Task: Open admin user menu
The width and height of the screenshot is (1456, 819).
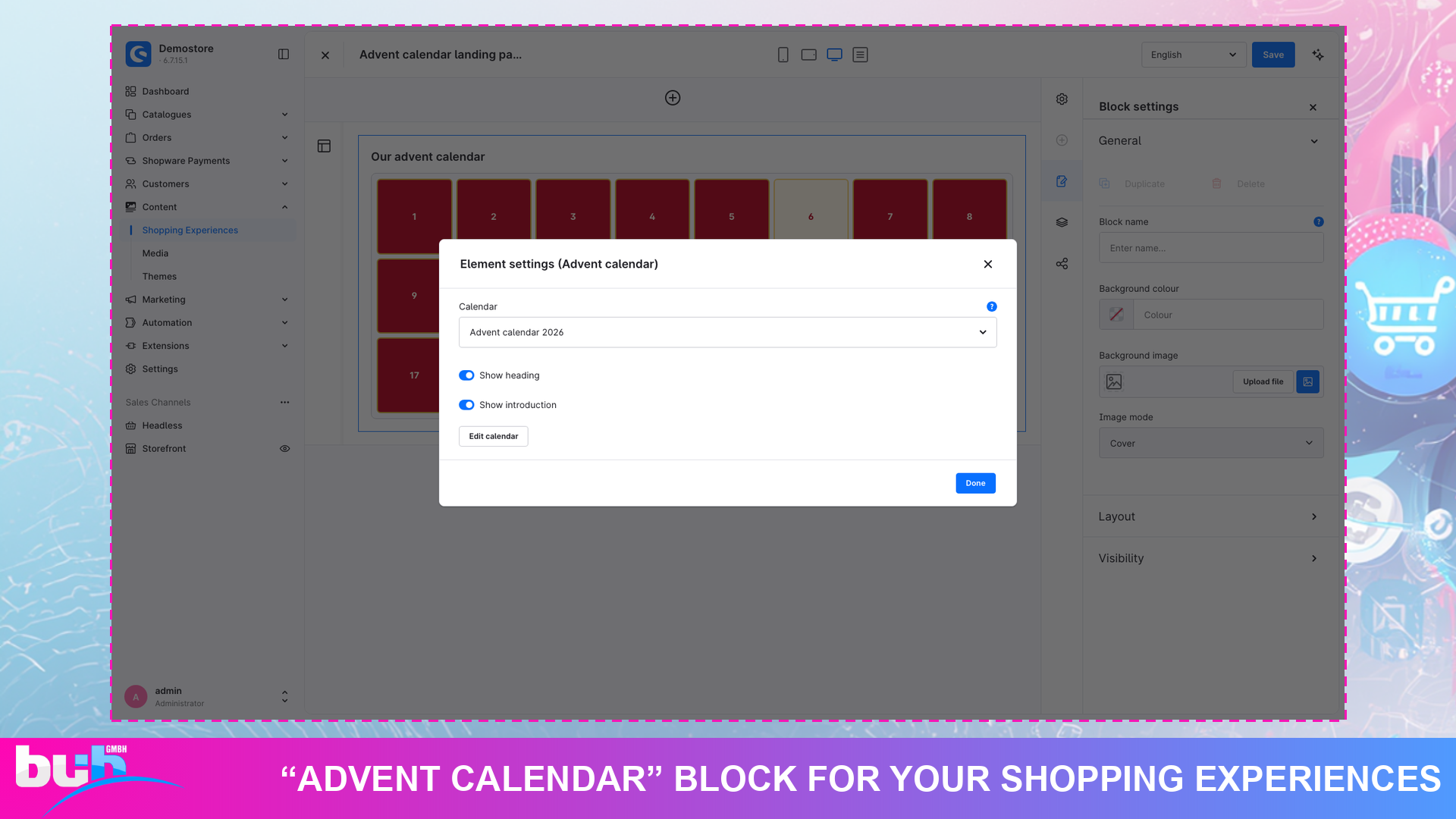Action: tap(208, 697)
